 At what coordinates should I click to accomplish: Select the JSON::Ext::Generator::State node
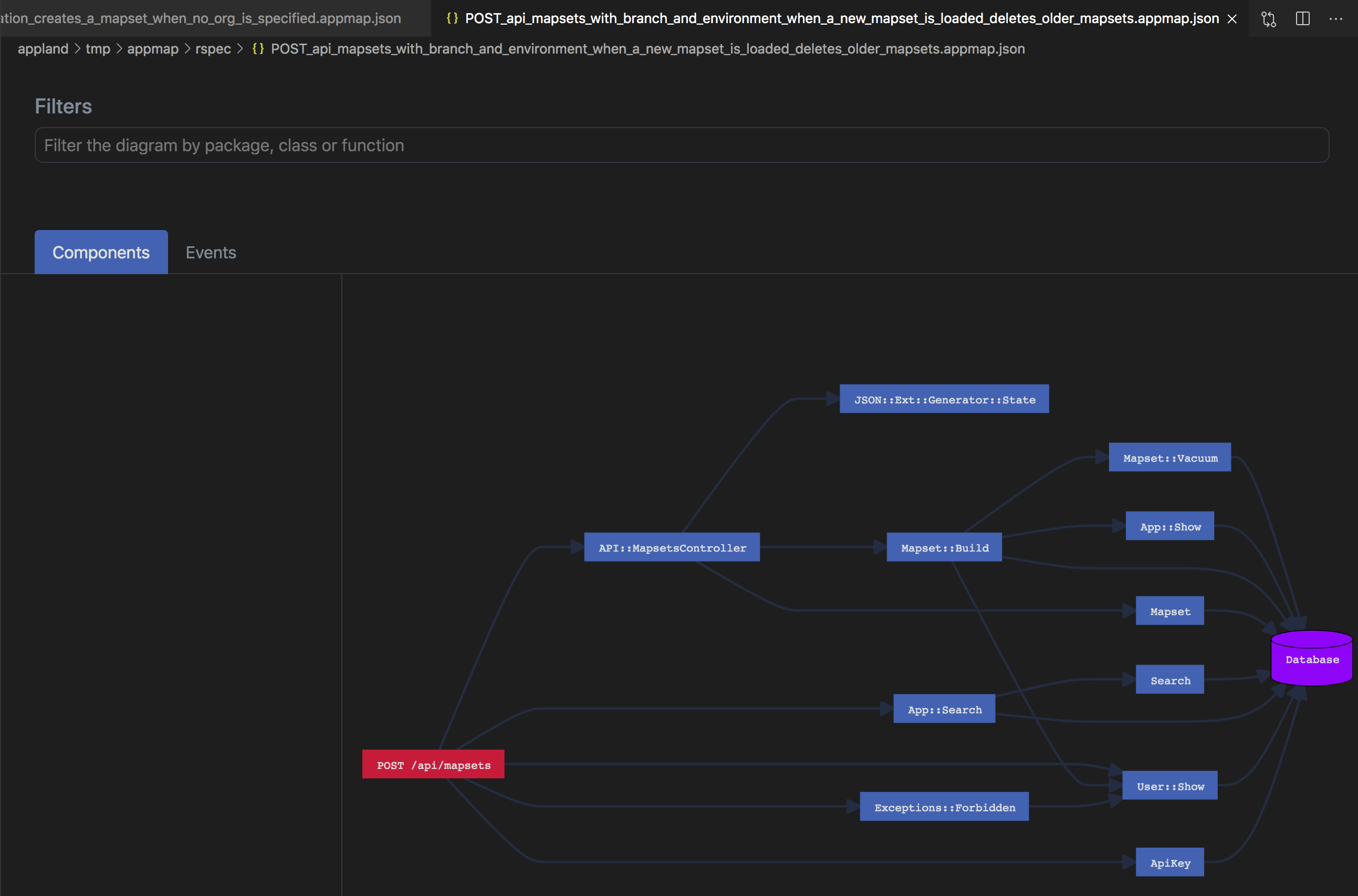click(x=944, y=400)
